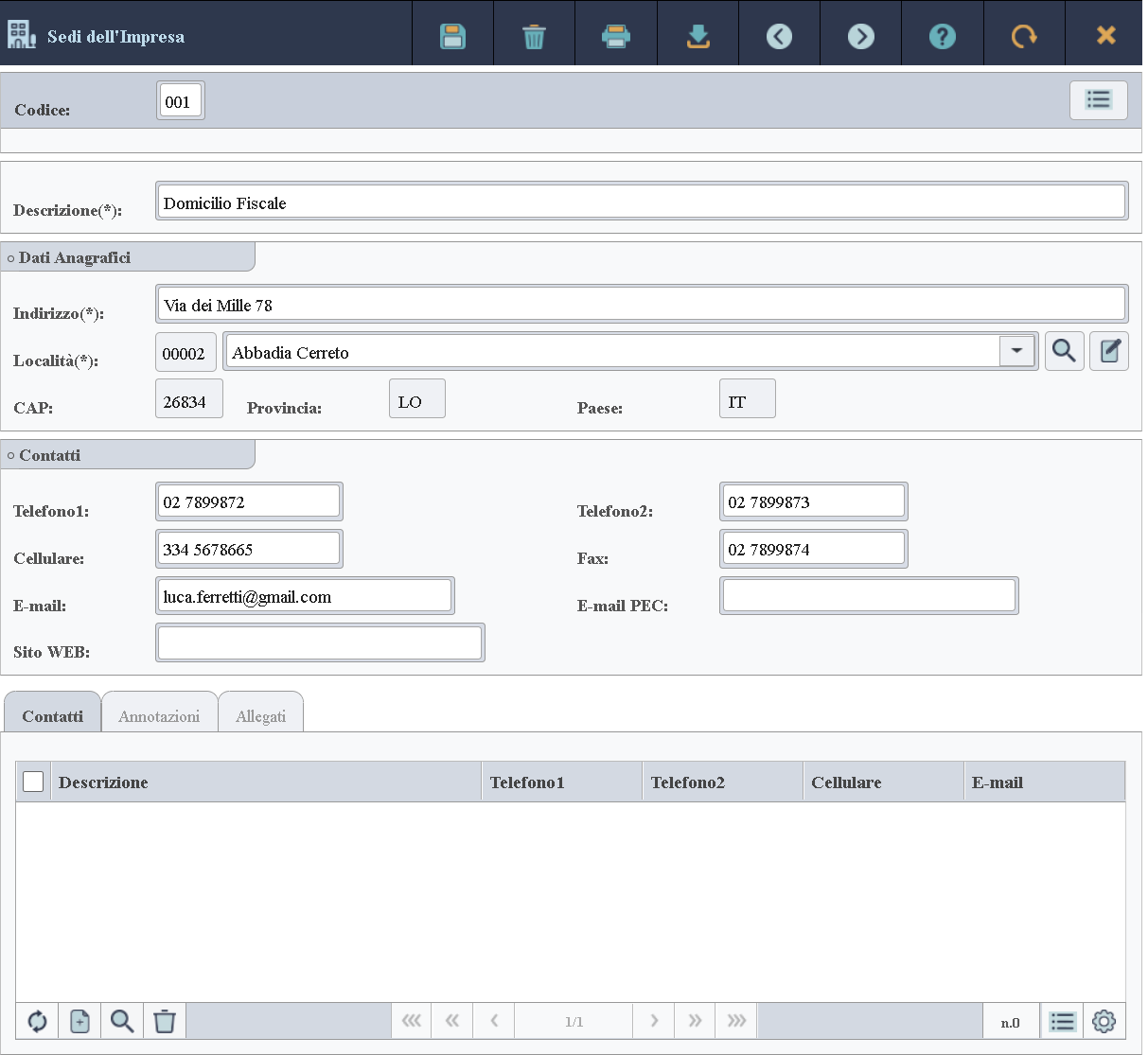Image resolution: width=1148 pixels, height=1055 pixels.
Task: Open the list view beside Codice
Action: [x=1099, y=99]
